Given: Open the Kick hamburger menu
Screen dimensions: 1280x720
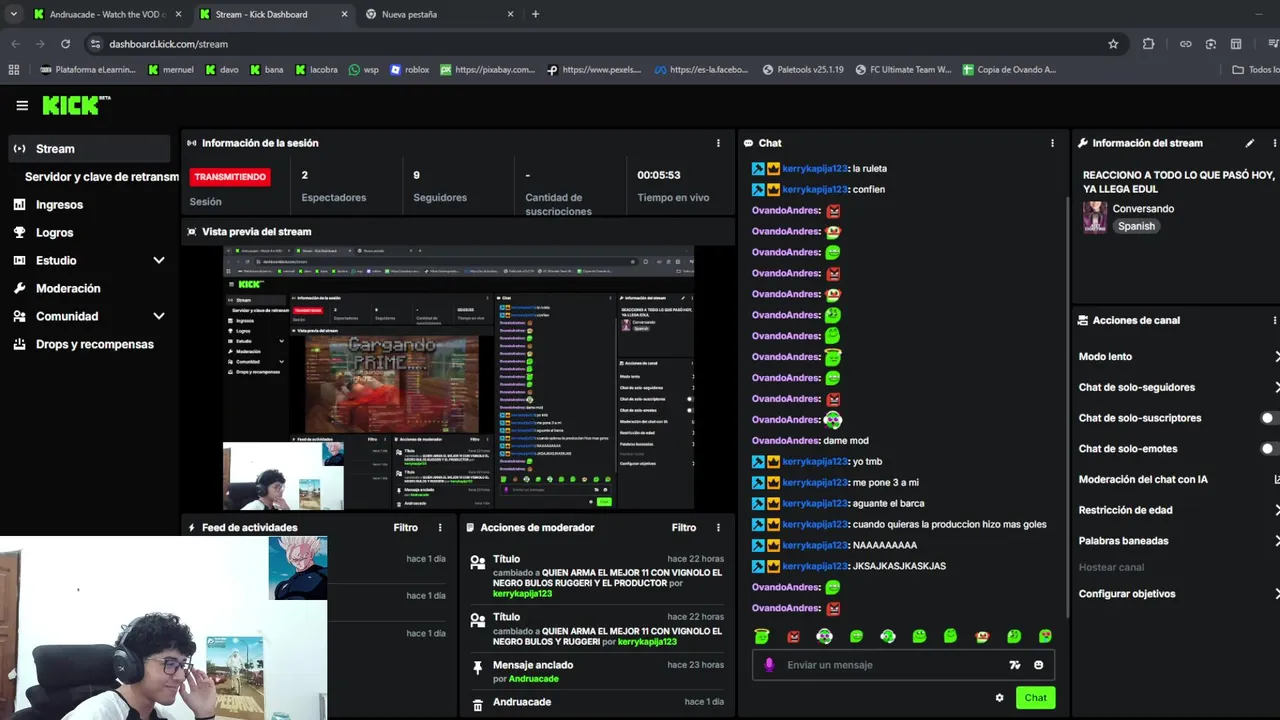Looking at the screenshot, I should coord(22,105).
